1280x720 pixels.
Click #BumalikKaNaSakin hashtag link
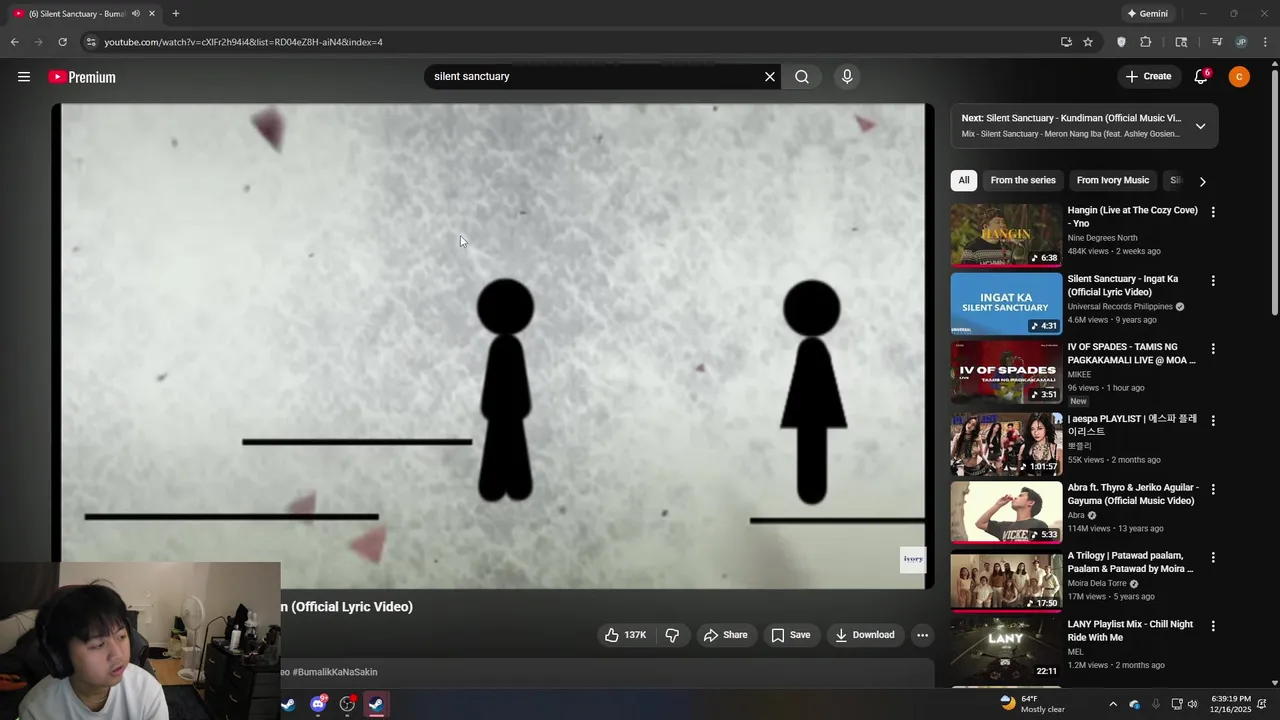click(x=335, y=672)
